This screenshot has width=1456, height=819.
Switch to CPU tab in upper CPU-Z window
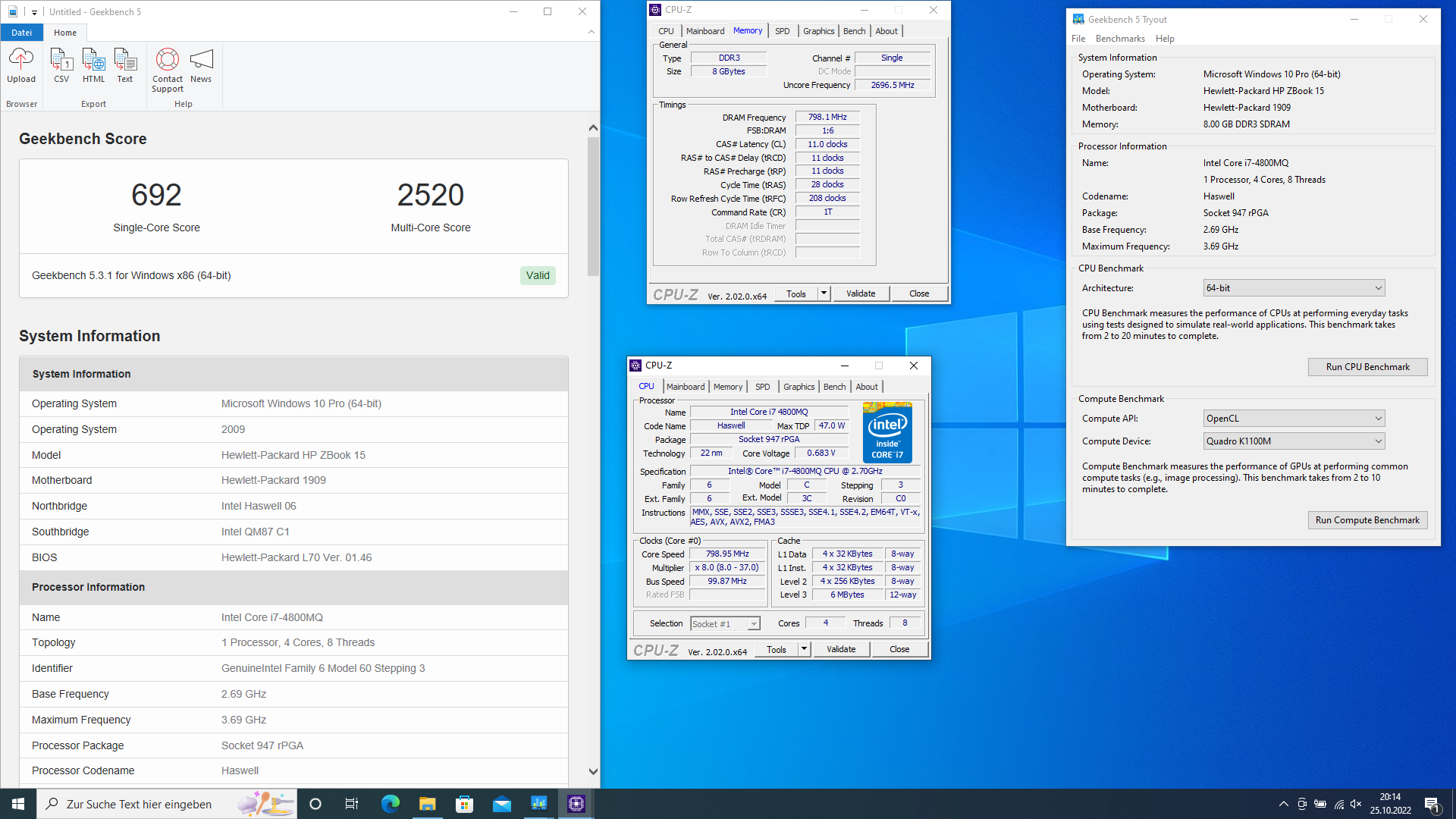pyautogui.click(x=666, y=31)
